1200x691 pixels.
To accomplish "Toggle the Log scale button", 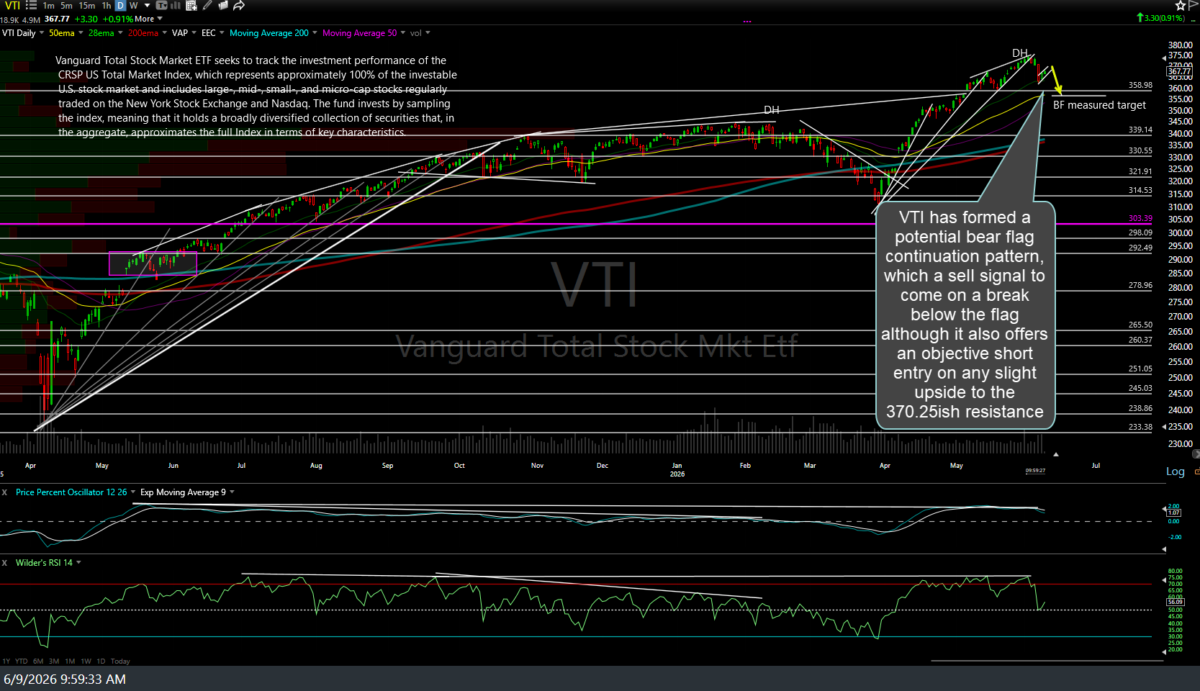I will click(1174, 471).
